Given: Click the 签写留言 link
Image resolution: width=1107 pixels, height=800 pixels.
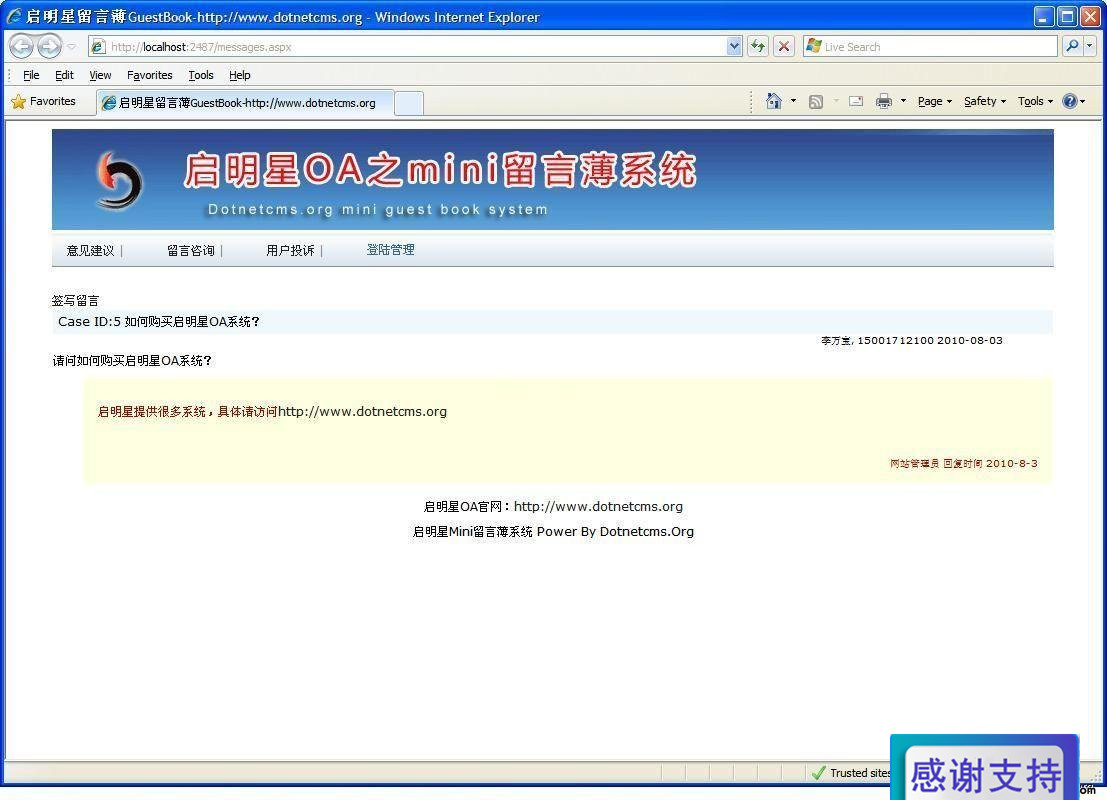Looking at the screenshot, I should point(76,301).
